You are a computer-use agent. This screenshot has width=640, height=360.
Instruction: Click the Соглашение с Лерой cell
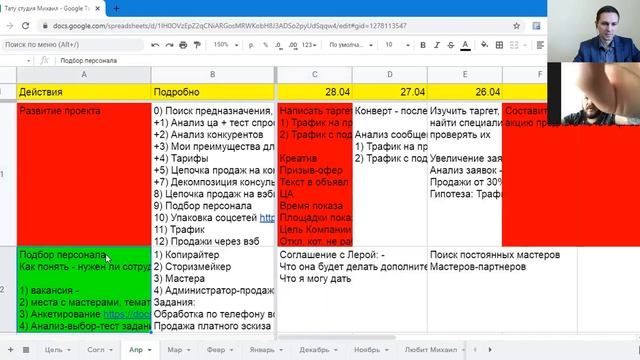point(352,290)
